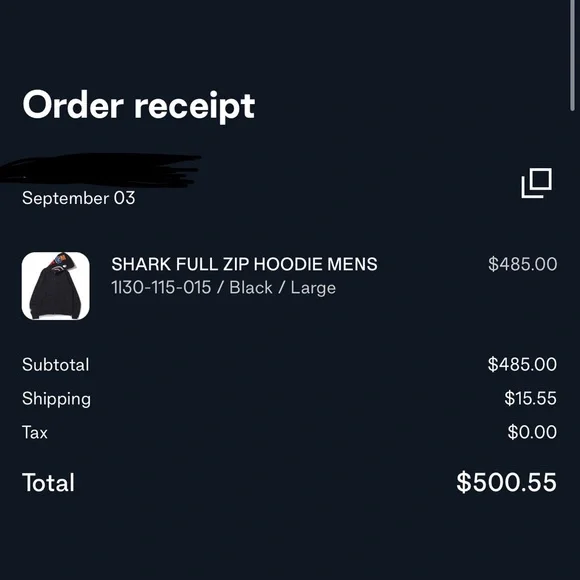The image size is (580, 580).
Task: Click the SKU 1I30-115-015 text
Action: pyautogui.click(x=161, y=287)
